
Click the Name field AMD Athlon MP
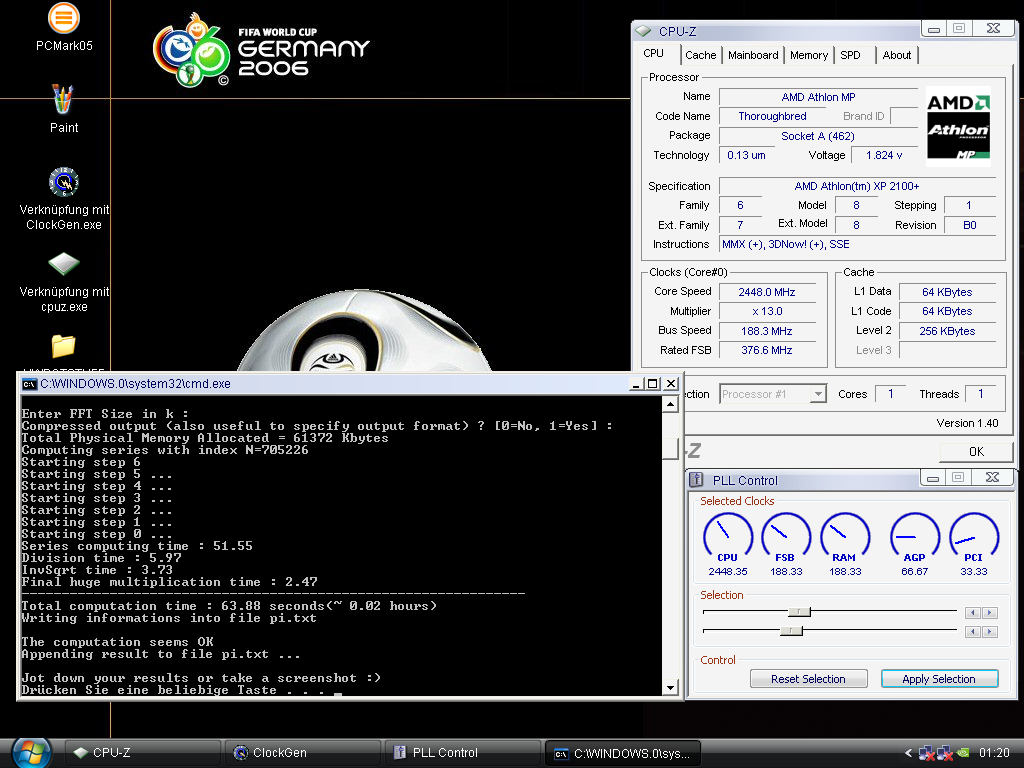tap(818, 97)
